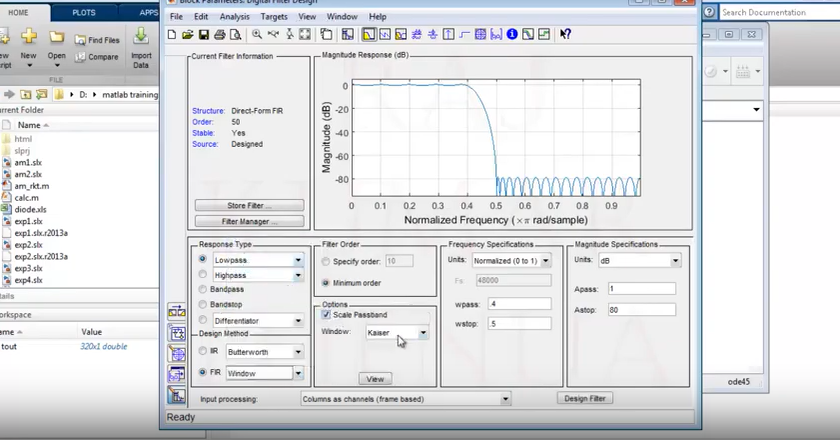Click the blue Filter Information icon
840x440 pixels.
[512, 34]
